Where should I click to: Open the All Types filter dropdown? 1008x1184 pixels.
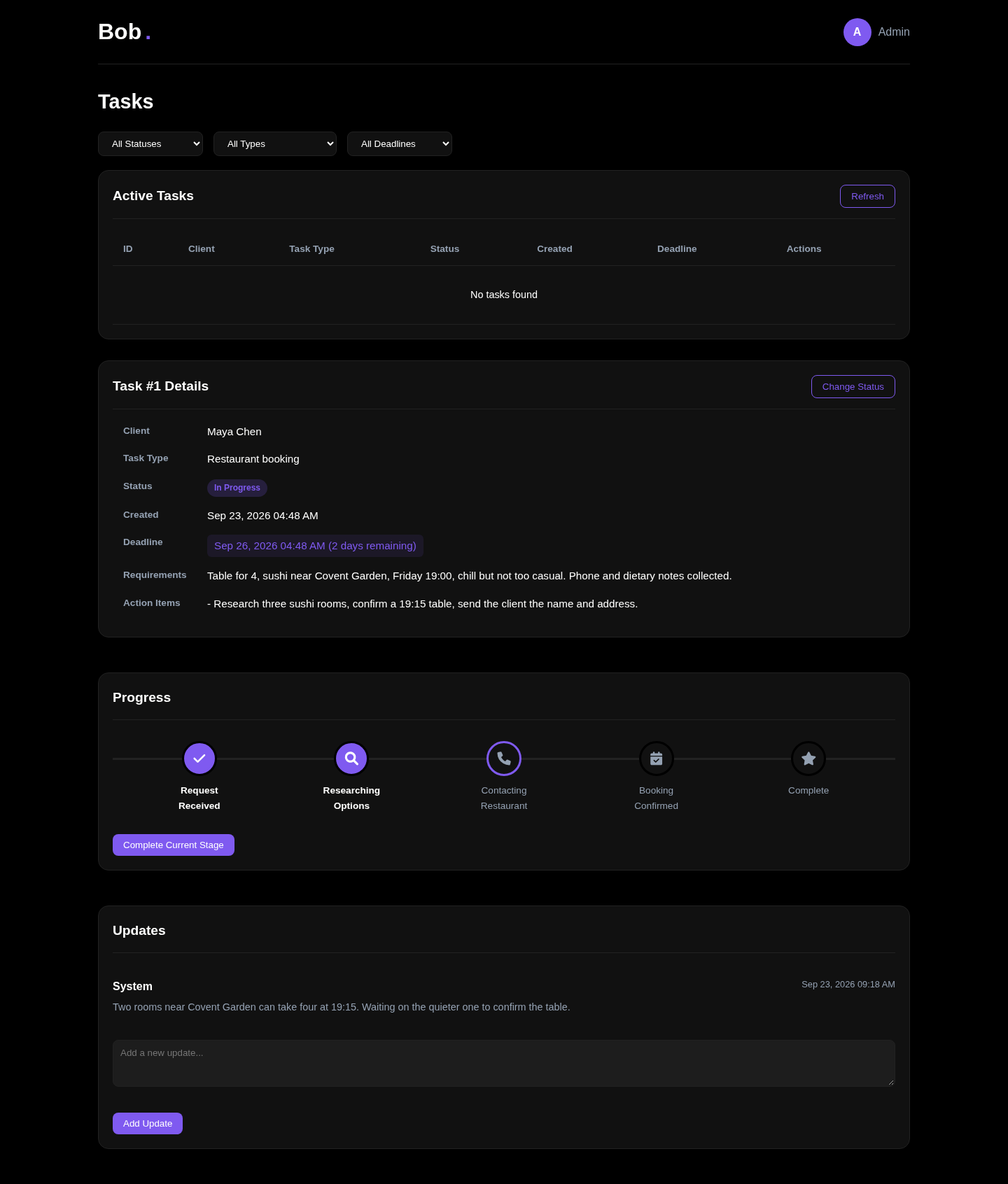pos(275,143)
